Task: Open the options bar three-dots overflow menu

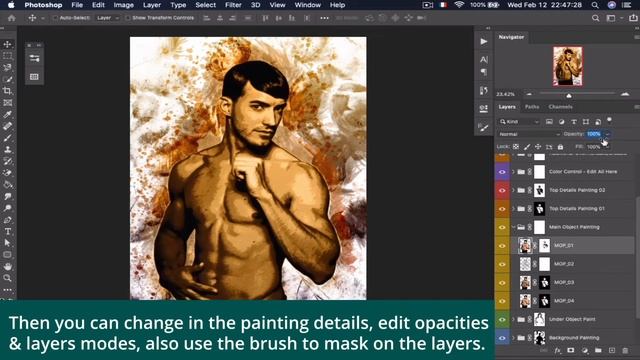Action: [324, 18]
